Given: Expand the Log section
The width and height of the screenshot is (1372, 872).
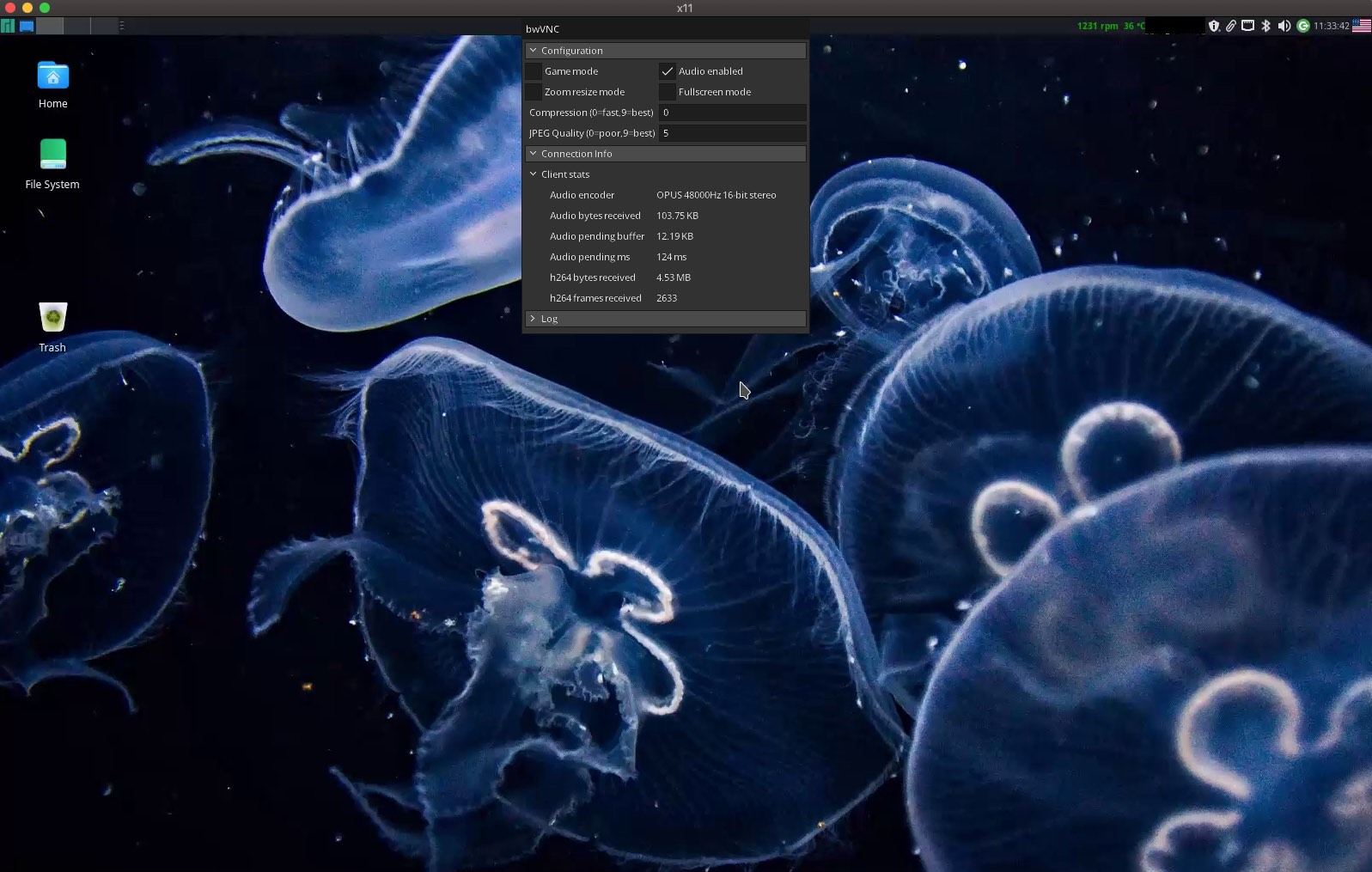Looking at the screenshot, I should point(666,319).
